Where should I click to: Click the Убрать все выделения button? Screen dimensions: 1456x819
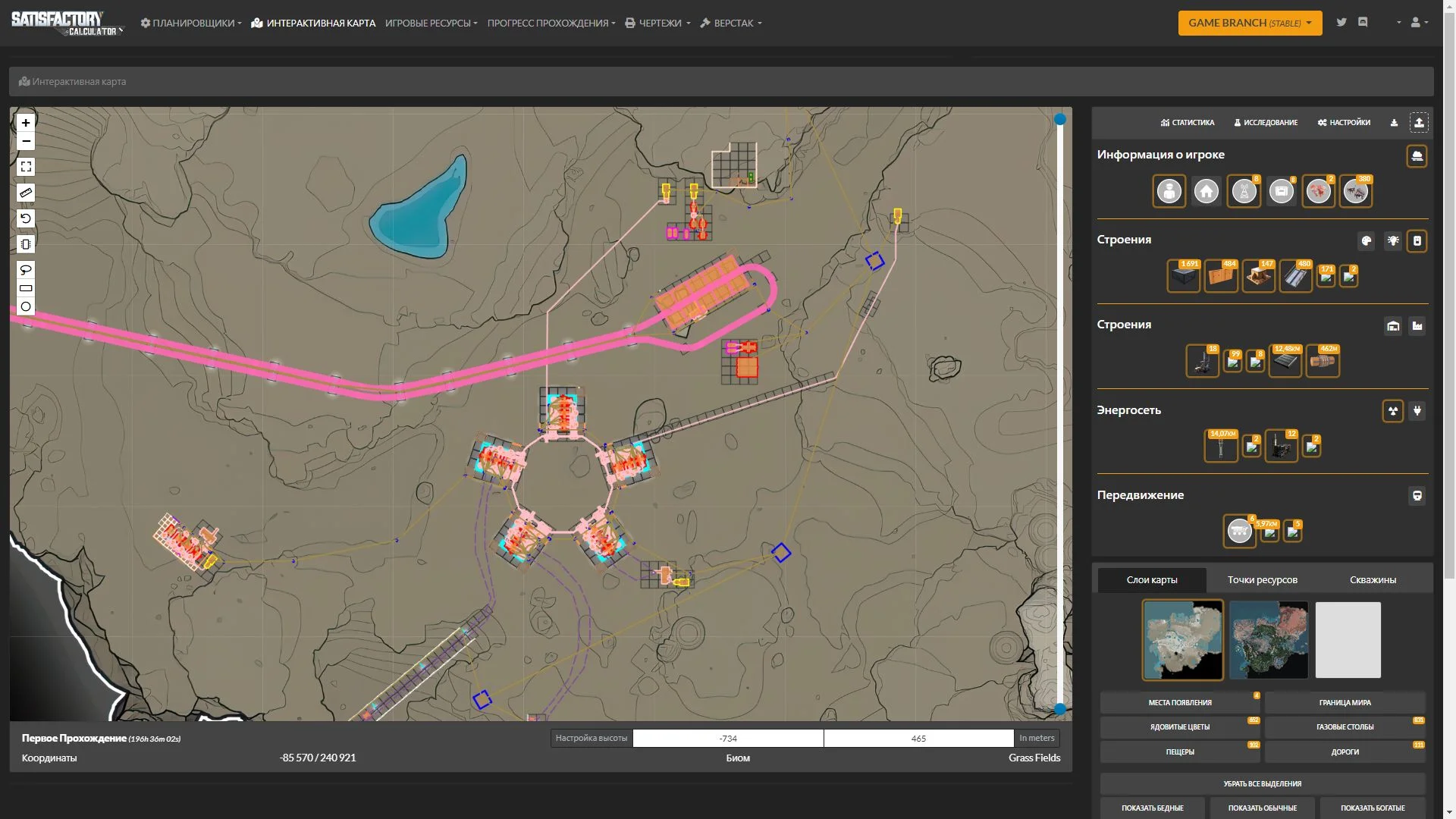1262,783
